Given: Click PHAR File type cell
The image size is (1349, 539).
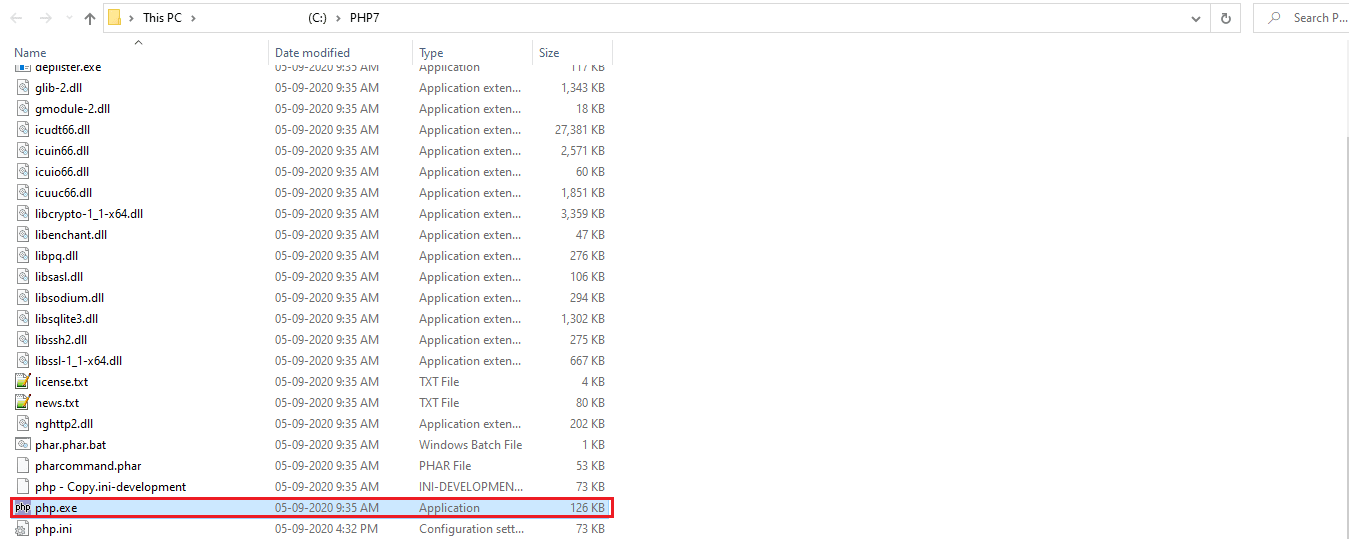Looking at the screenshot, I should coord(445,466).
